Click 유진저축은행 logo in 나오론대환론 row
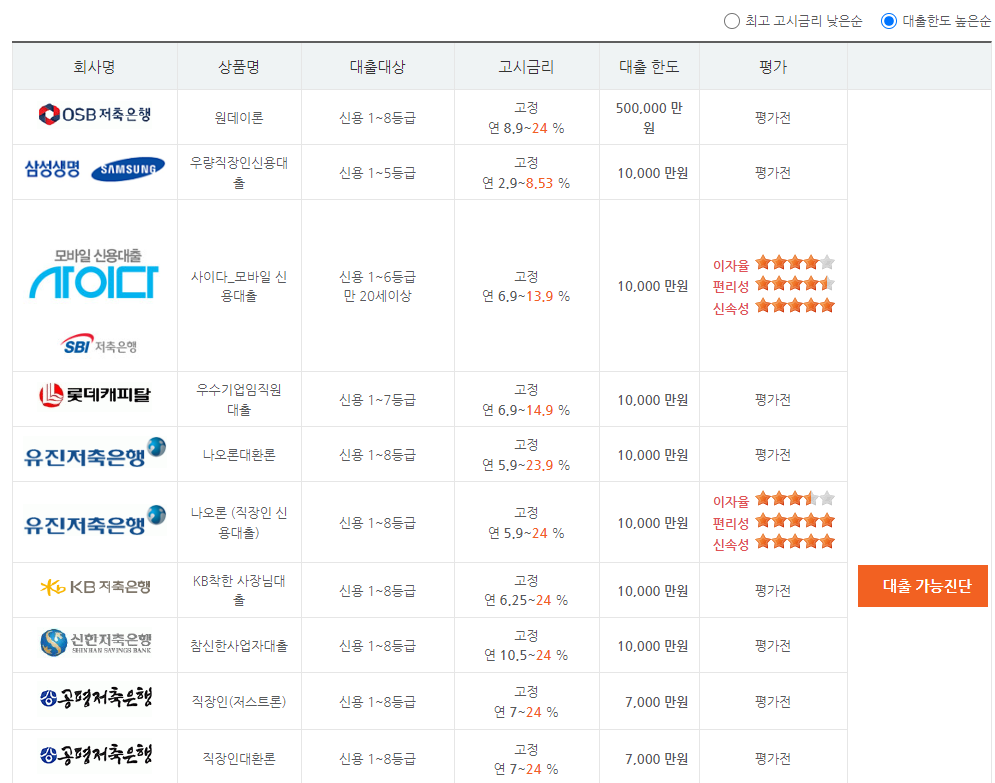 click(95, 453)
